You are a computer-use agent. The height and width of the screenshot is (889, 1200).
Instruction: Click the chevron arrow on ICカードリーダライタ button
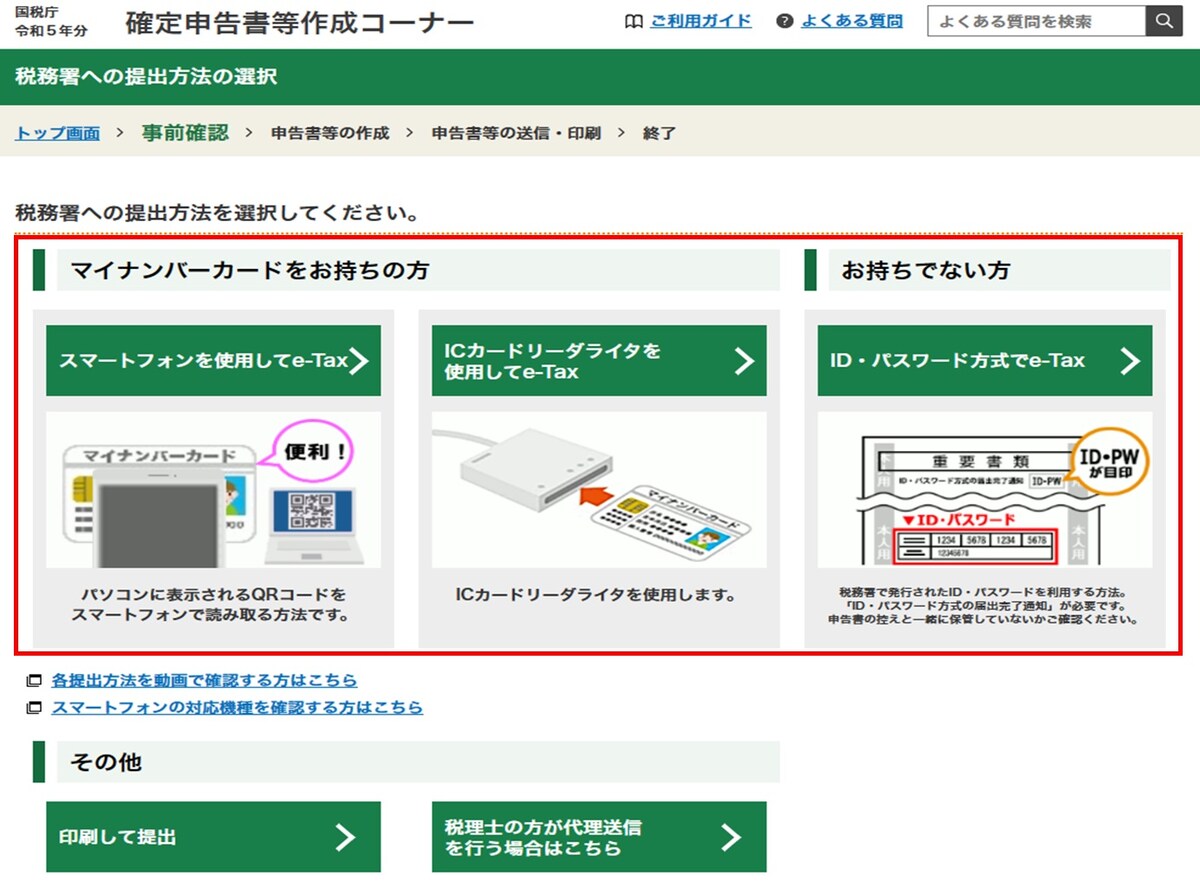pos(744,361)
